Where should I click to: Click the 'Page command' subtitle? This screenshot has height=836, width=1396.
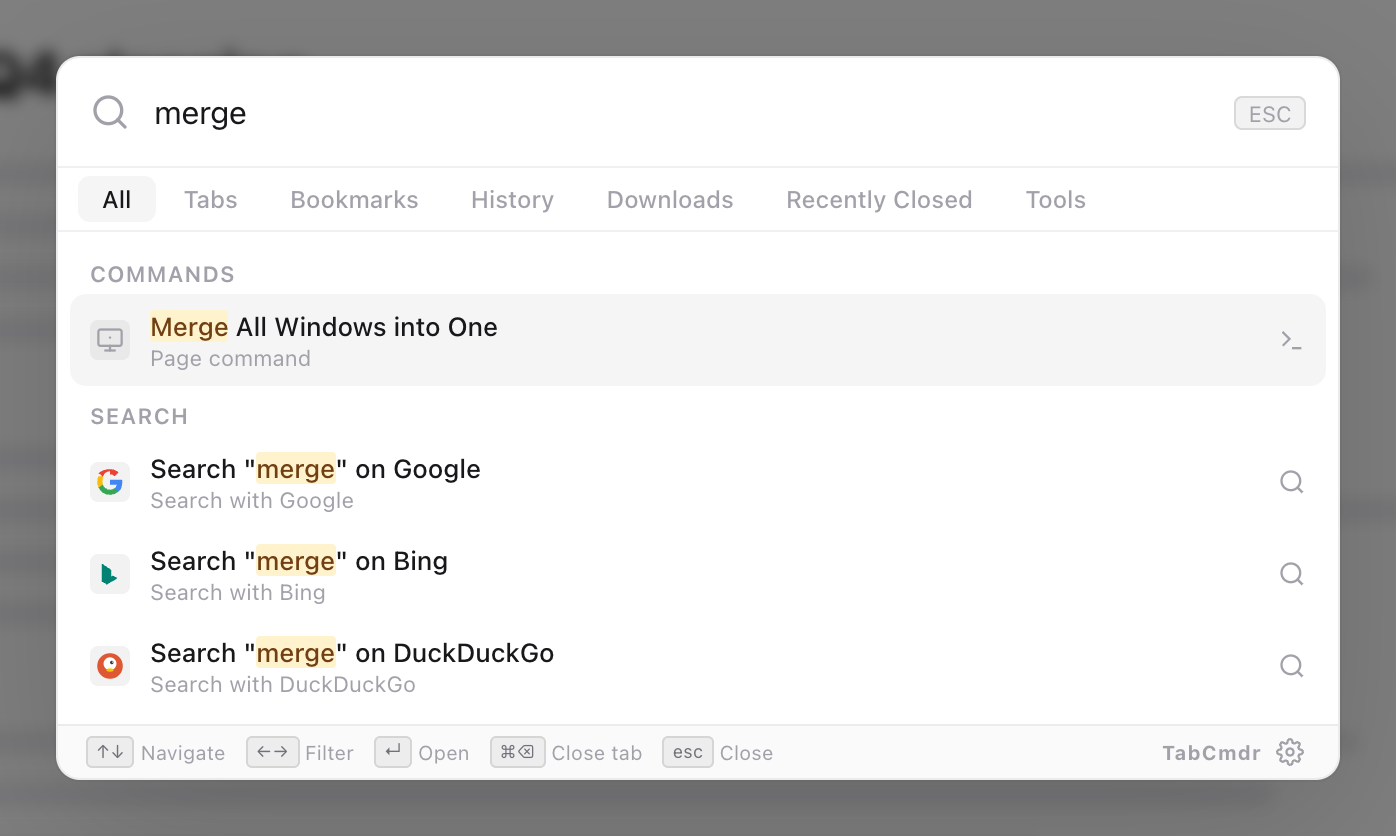pos(230,359)
